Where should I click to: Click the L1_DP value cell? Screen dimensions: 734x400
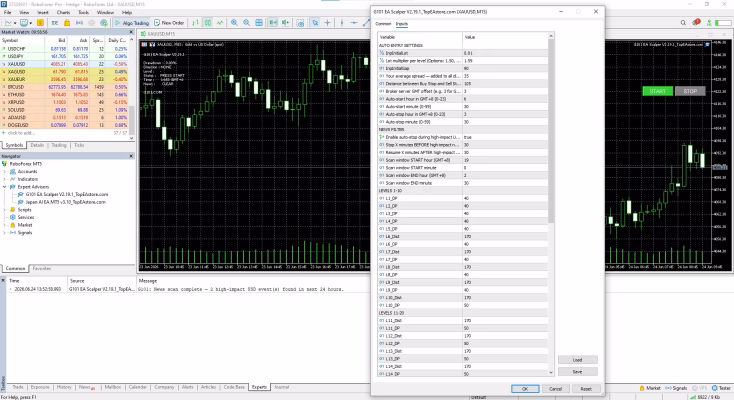[505, 198]
